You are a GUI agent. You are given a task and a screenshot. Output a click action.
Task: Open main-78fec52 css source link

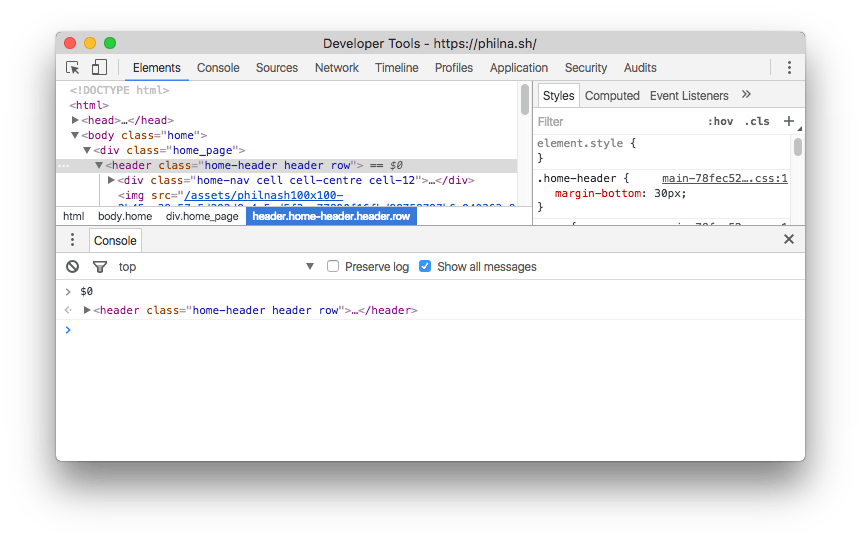click(x=724, y=179)
